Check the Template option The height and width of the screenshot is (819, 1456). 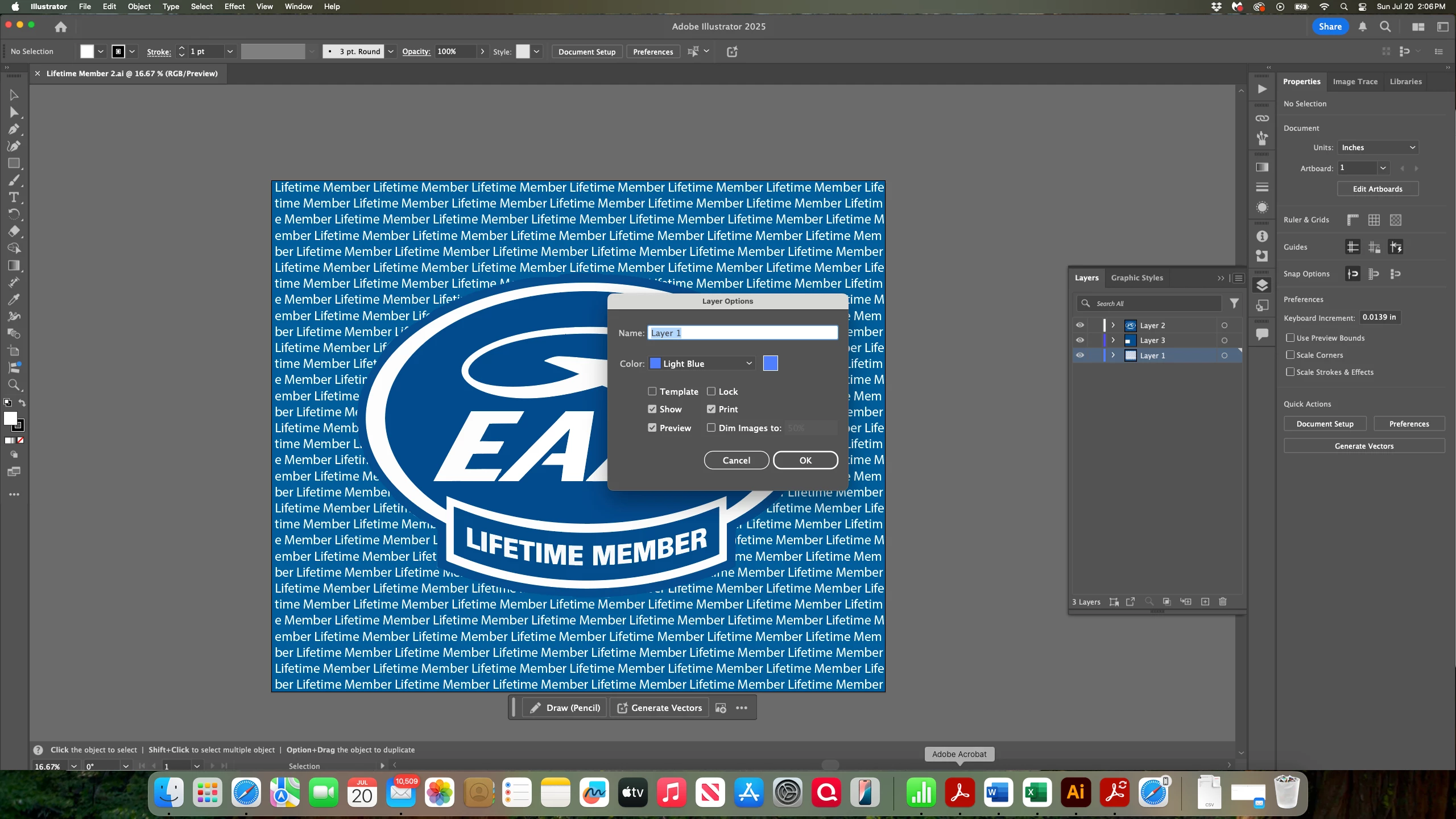[x=652, y=391]
